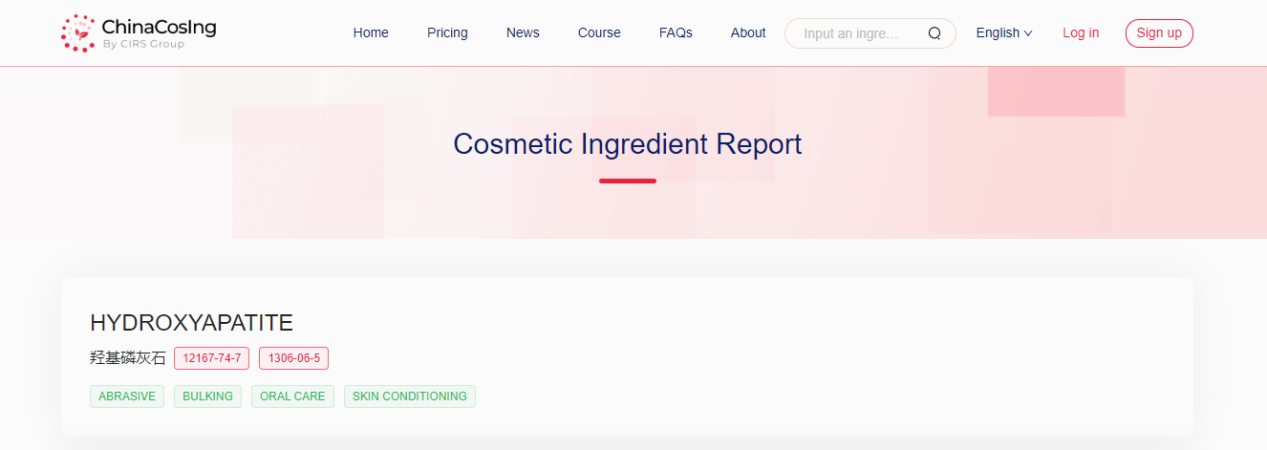Go to the Home page

point(370,33)
